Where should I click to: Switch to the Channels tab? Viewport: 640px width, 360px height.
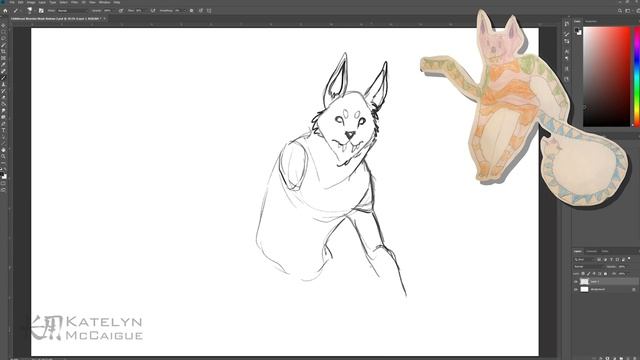coord(591,251)
